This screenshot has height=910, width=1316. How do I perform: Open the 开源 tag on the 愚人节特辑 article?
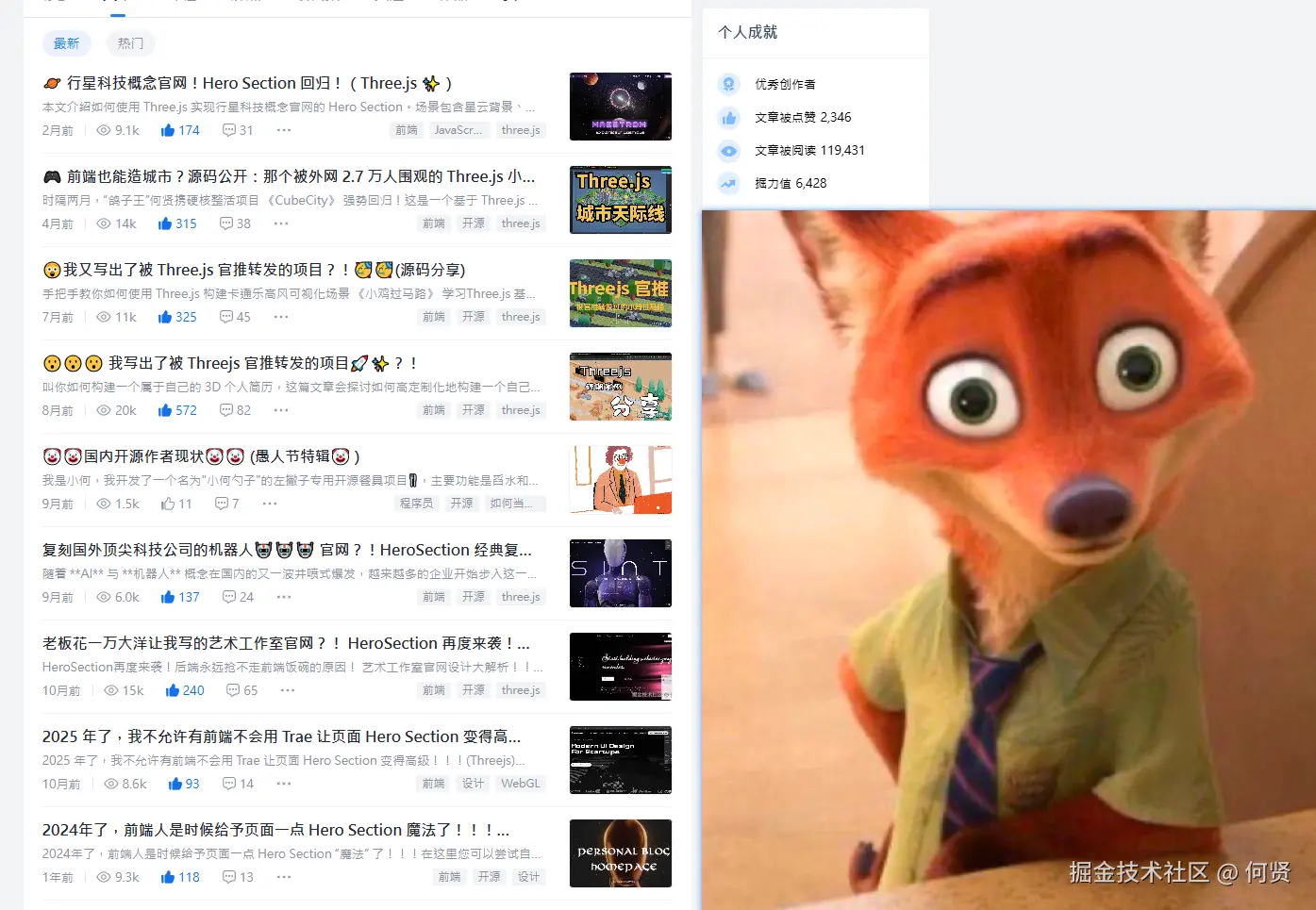tap(461, 503)
